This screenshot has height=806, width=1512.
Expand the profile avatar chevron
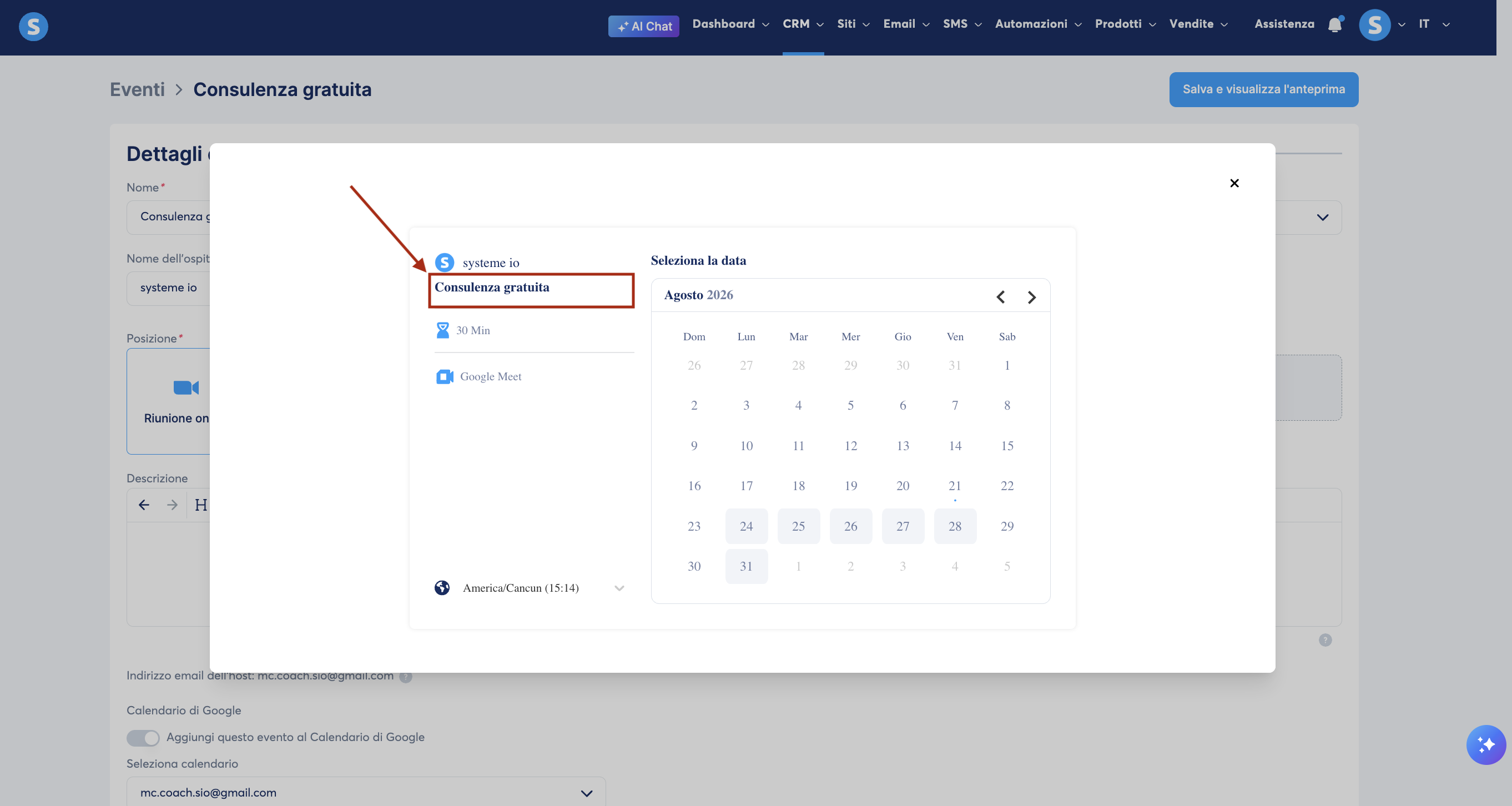(x=1401, y=24)
